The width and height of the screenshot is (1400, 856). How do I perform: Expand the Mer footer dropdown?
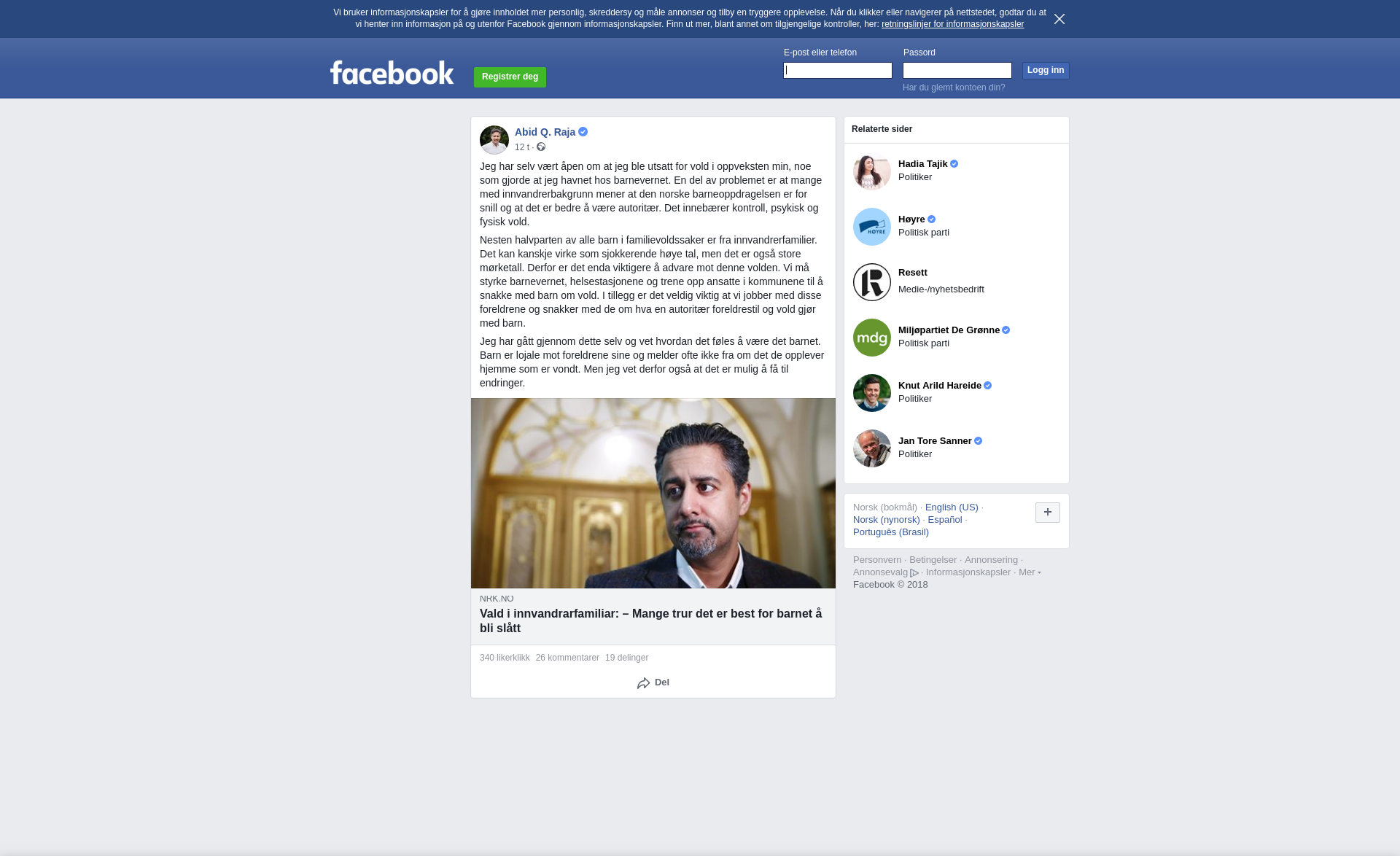[1030, 572]
